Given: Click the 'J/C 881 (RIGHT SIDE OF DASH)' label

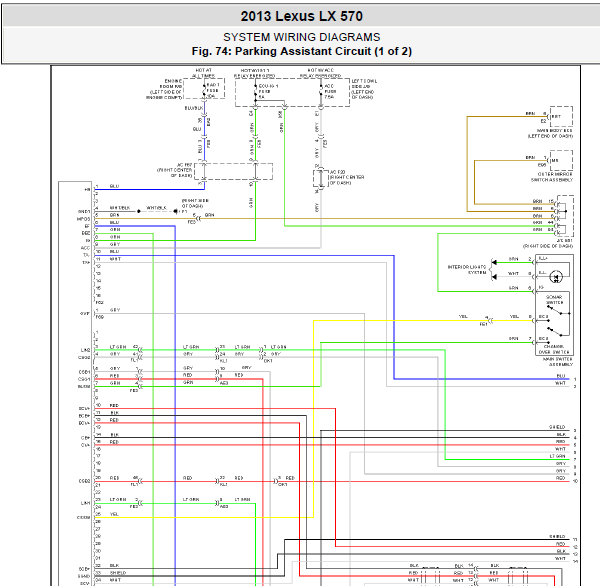Looking at the screenshot, I should [548, 243].
